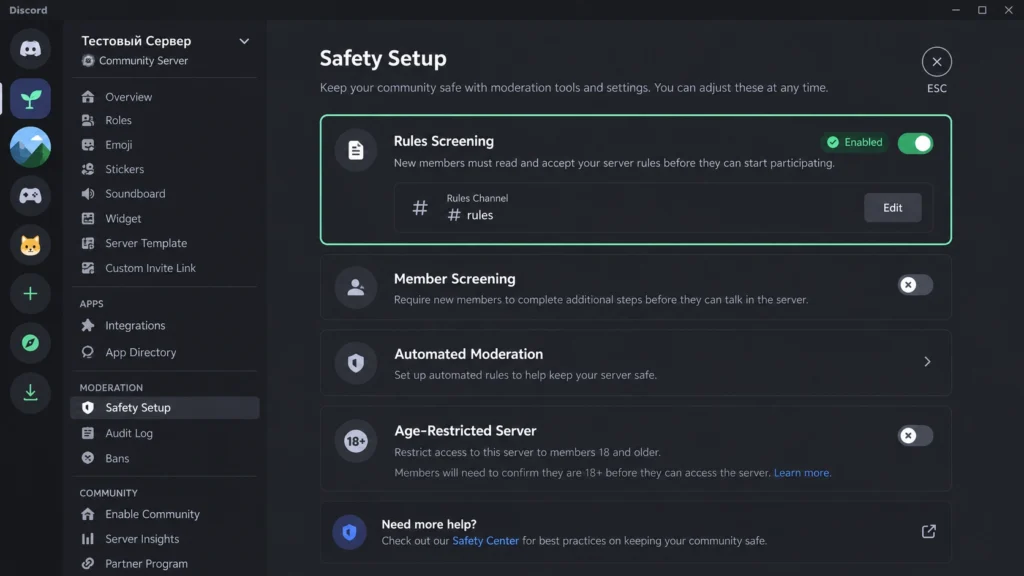Edit the Rules Channel

click(892, 208)
